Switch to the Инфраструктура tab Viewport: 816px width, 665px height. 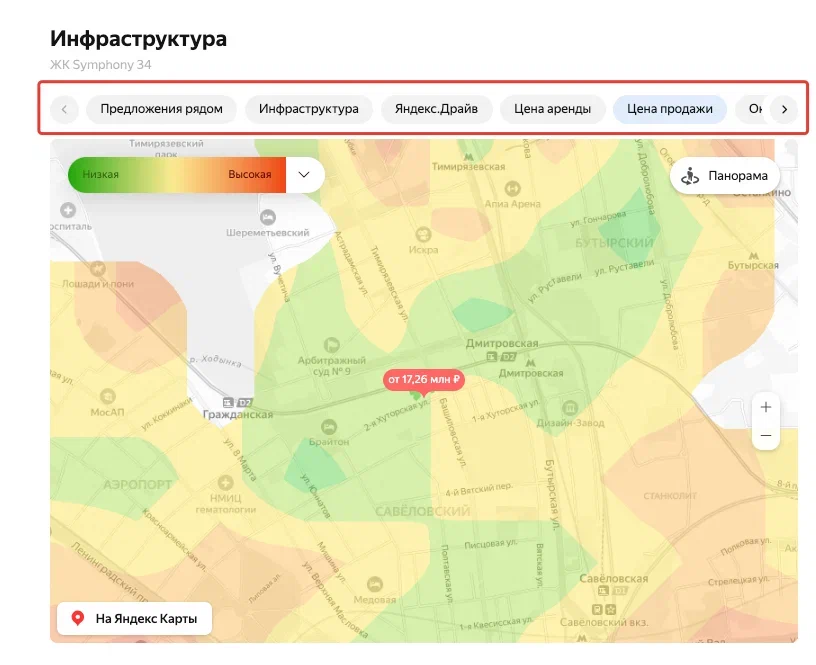point(309,109)
